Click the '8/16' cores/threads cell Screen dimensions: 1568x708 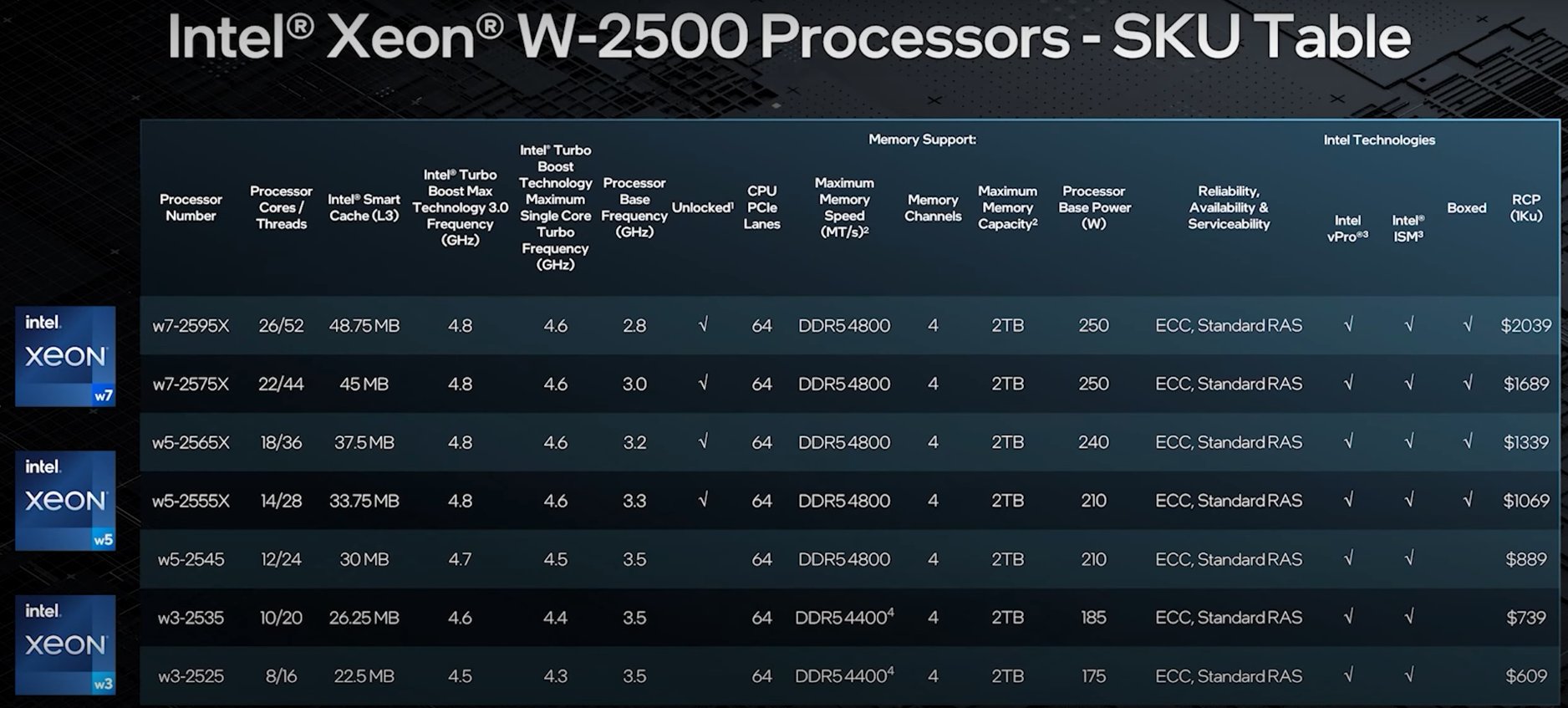pyautogui.click(x=281, y=676)
